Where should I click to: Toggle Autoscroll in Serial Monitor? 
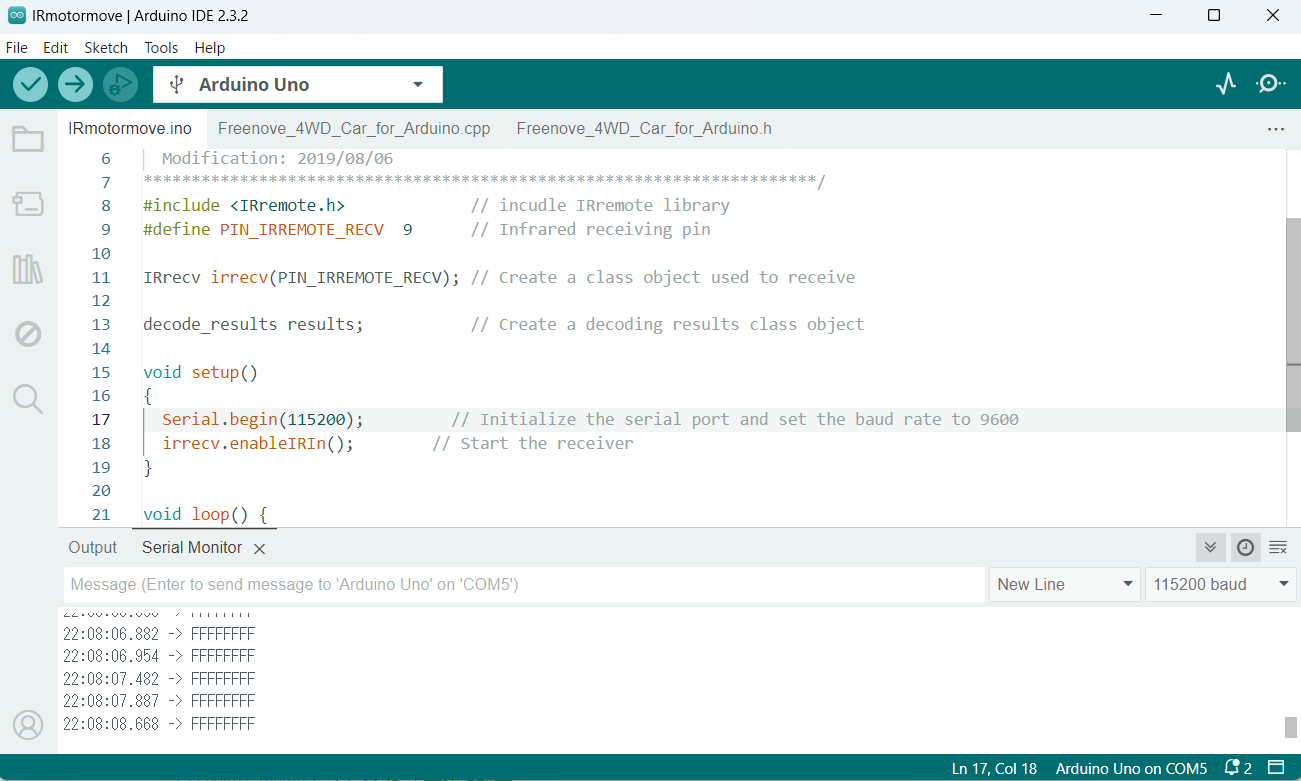pos(1210,547)
